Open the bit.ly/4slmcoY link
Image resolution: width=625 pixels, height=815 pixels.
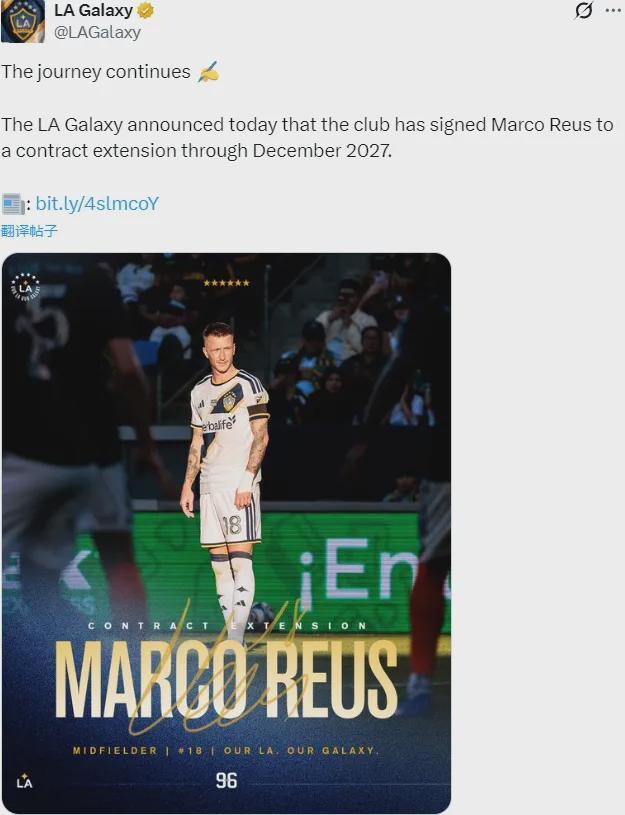pos(97,203)
